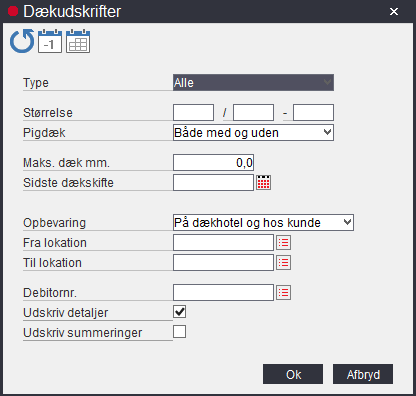This screenshot has width=416, height=396.
Task: Enable the Udskriv summeringer checkbox
Action: pos(180,332)
